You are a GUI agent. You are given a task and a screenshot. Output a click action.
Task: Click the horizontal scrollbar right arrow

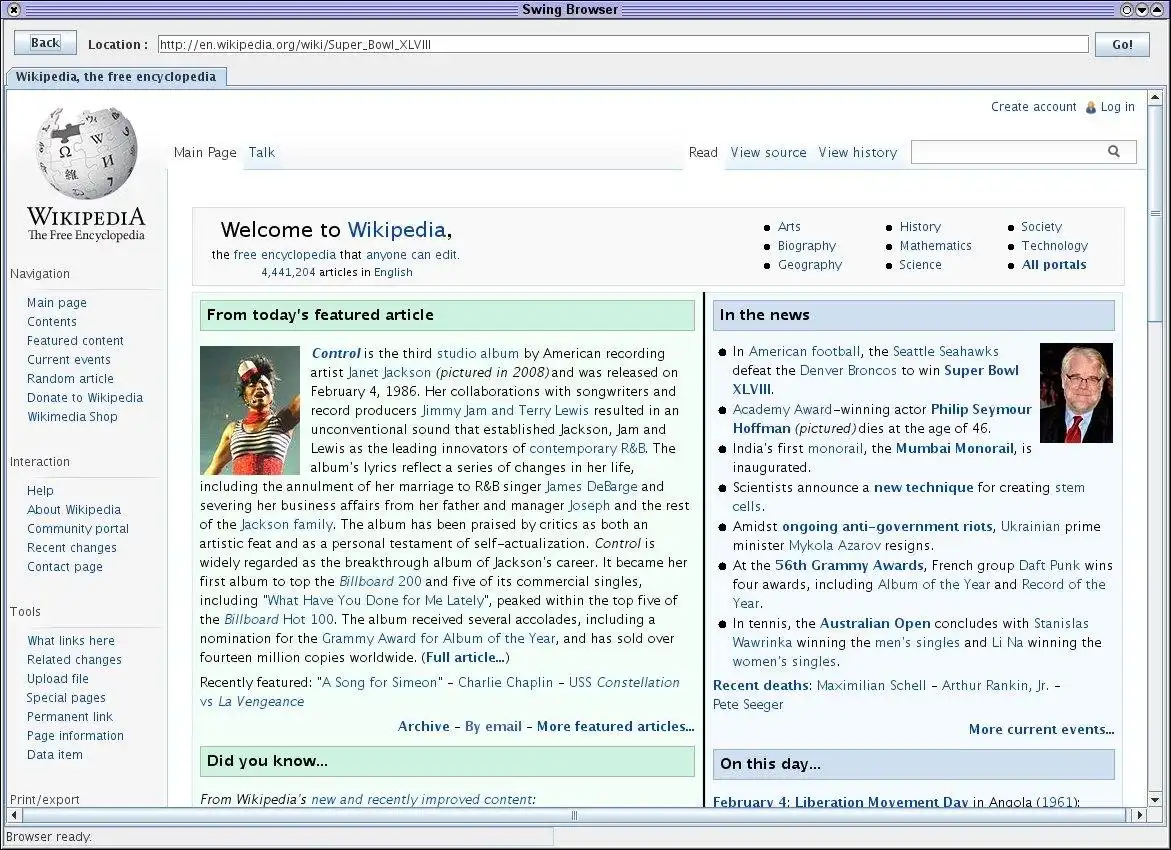[x=1140, y=815]
